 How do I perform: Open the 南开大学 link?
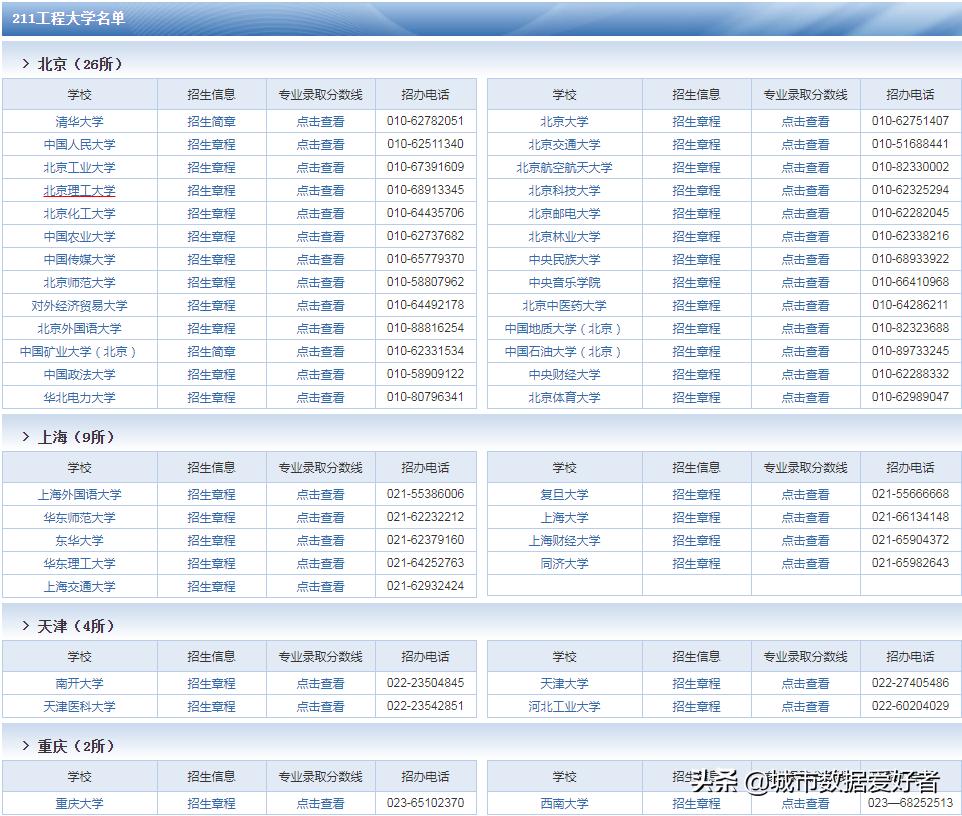click(80, 683)
